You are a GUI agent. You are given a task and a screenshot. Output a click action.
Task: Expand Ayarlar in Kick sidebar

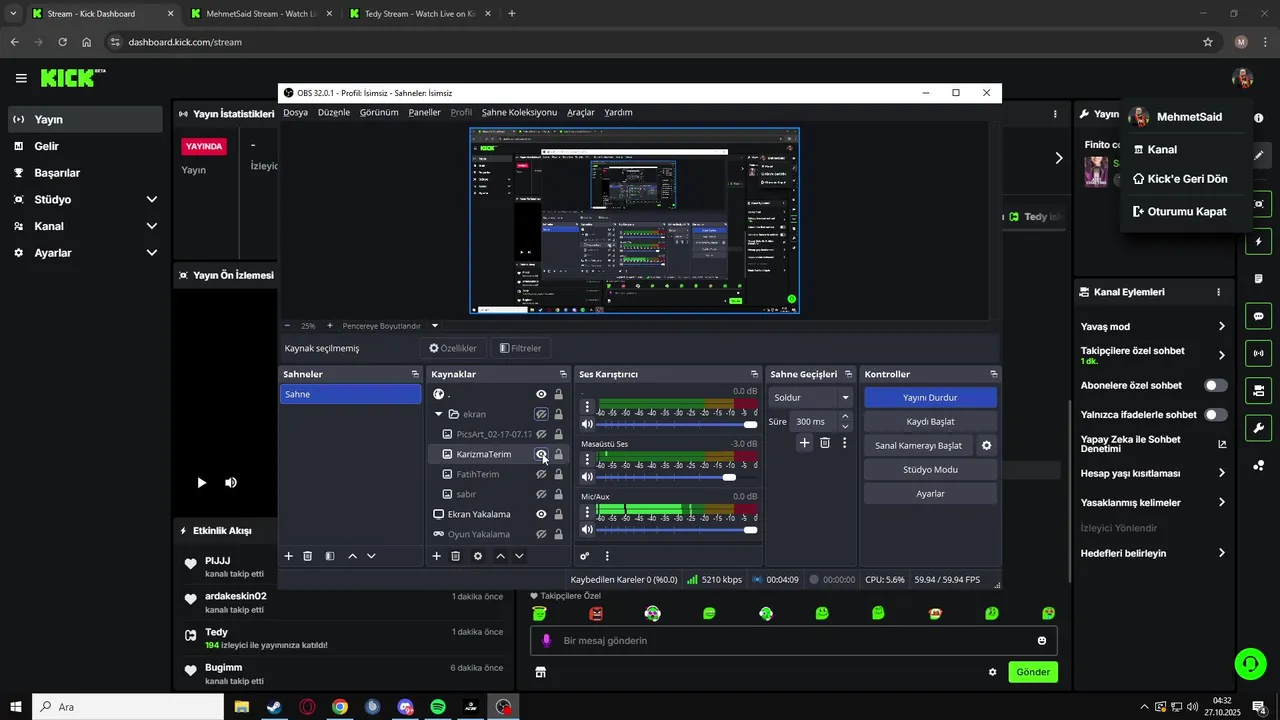pos(152,253)
